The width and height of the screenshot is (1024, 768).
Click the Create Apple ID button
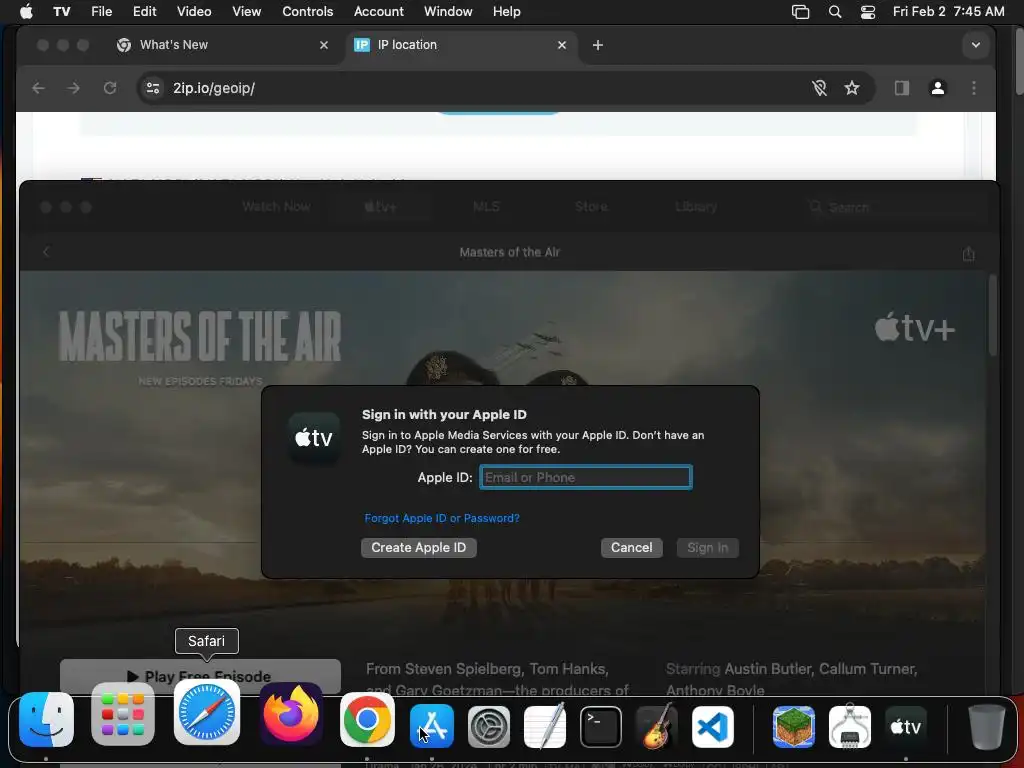(419, 547)
